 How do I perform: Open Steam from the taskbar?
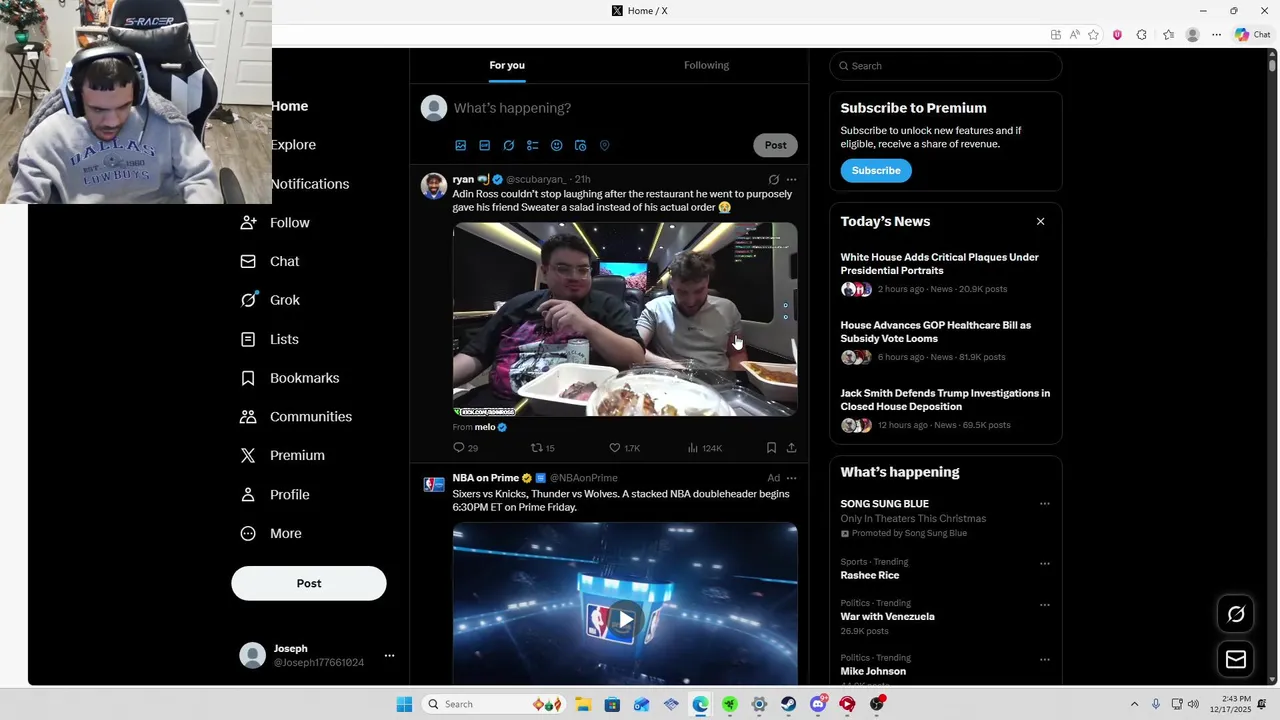[x=789, y=704]
